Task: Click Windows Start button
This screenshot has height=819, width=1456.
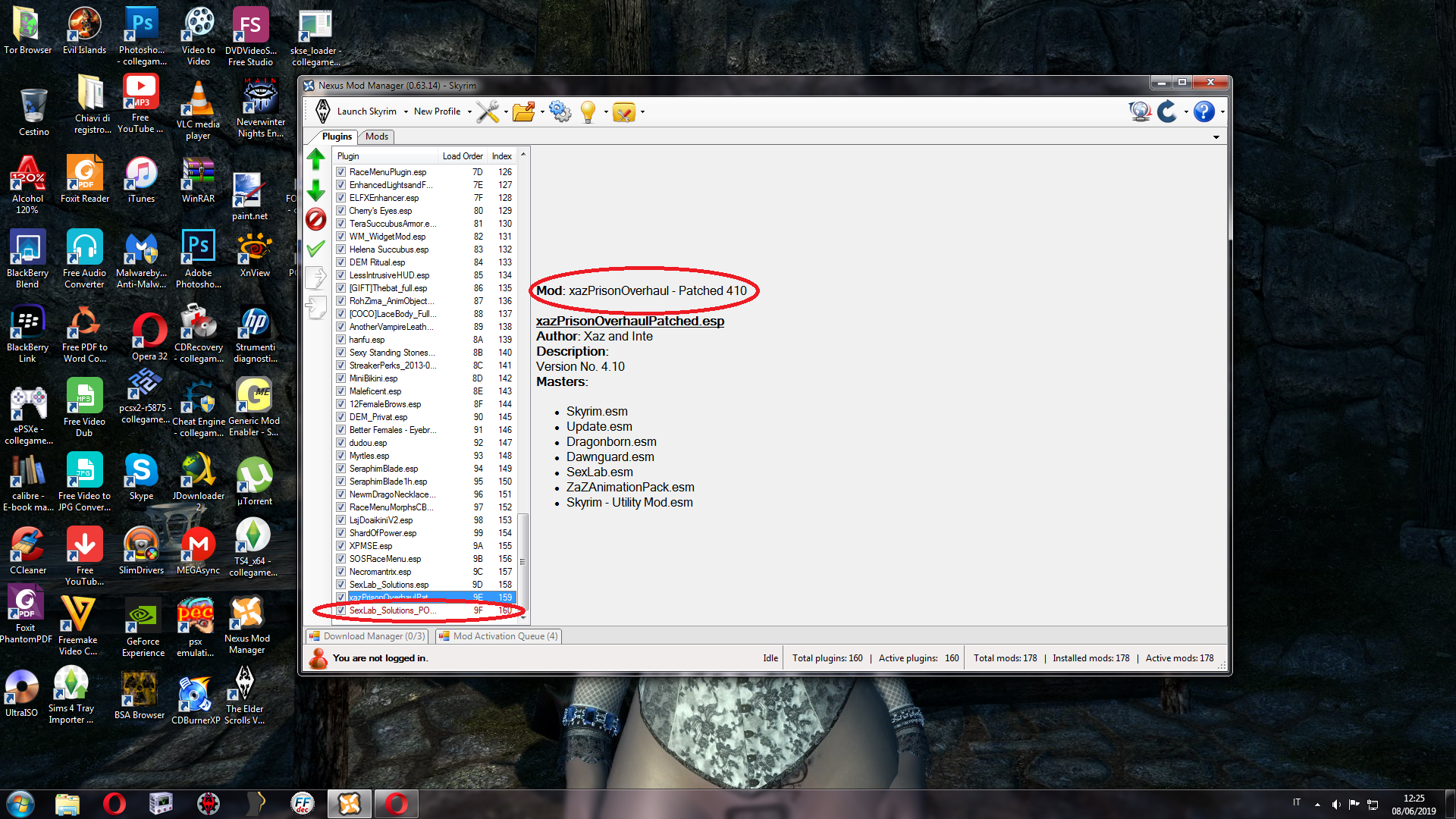Action: click(x=20, y=804)
